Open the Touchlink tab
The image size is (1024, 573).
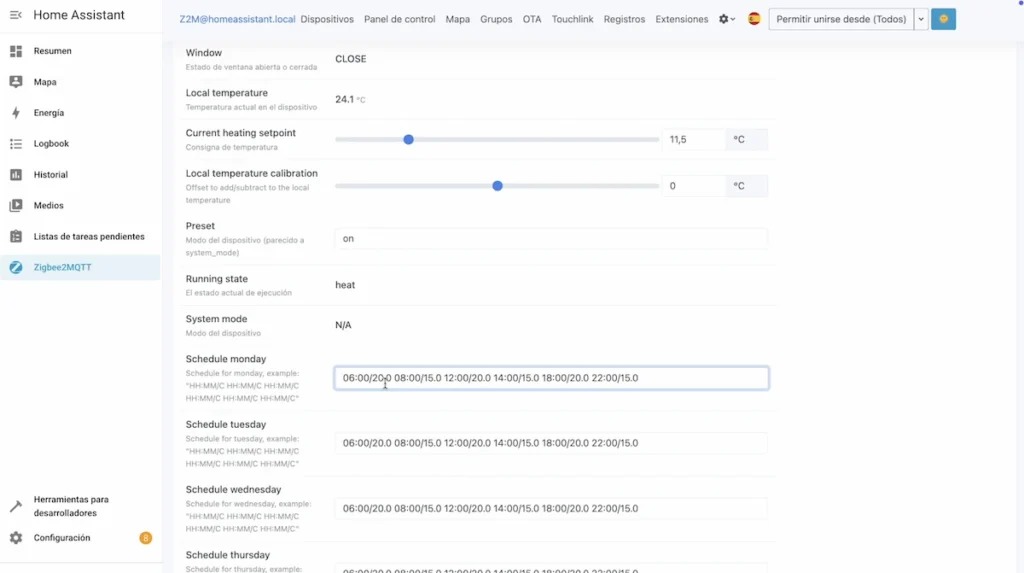[x=572, y=19]
